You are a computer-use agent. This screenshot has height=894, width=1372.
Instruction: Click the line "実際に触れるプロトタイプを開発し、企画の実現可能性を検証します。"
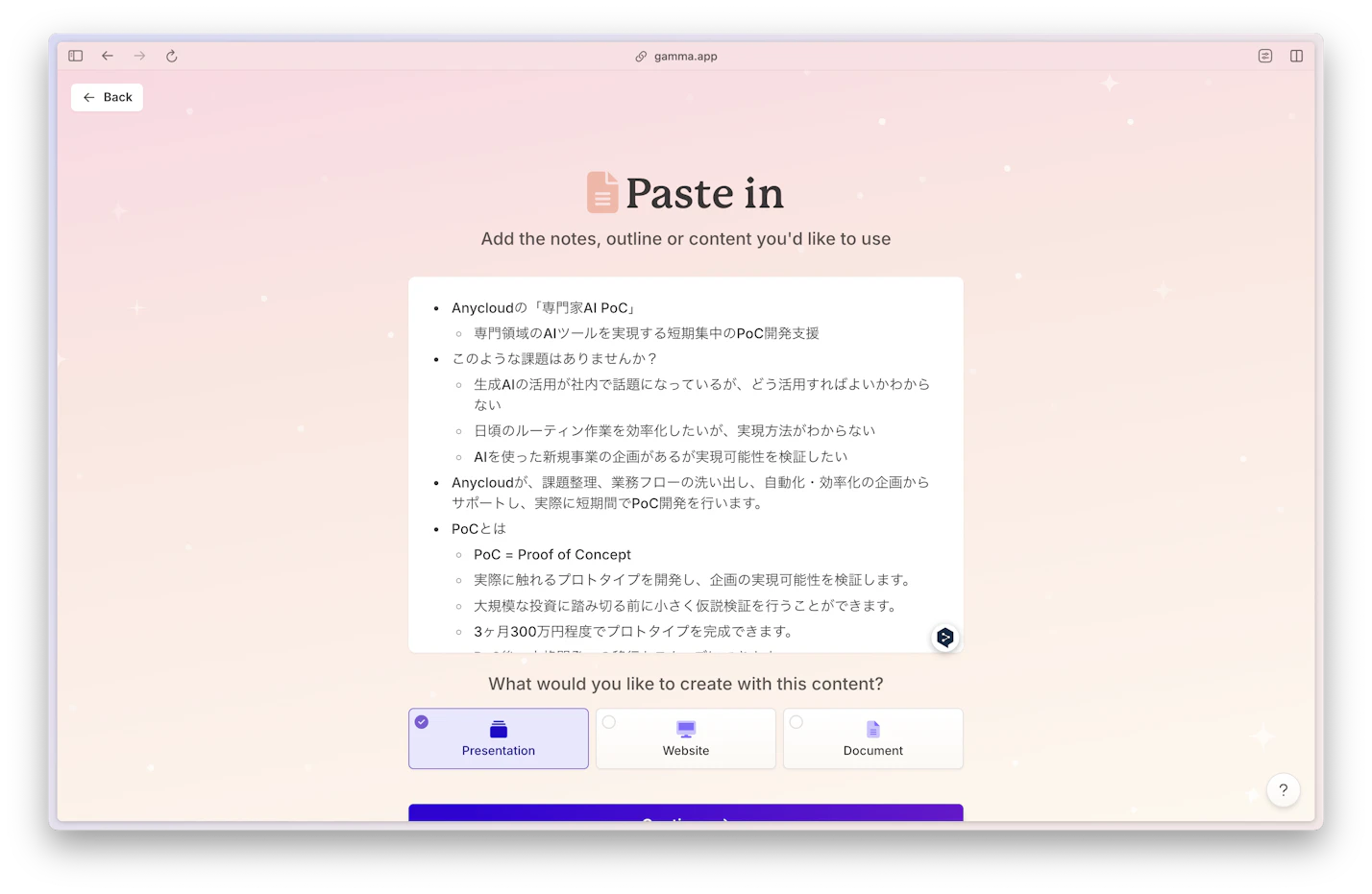(693, 580)
